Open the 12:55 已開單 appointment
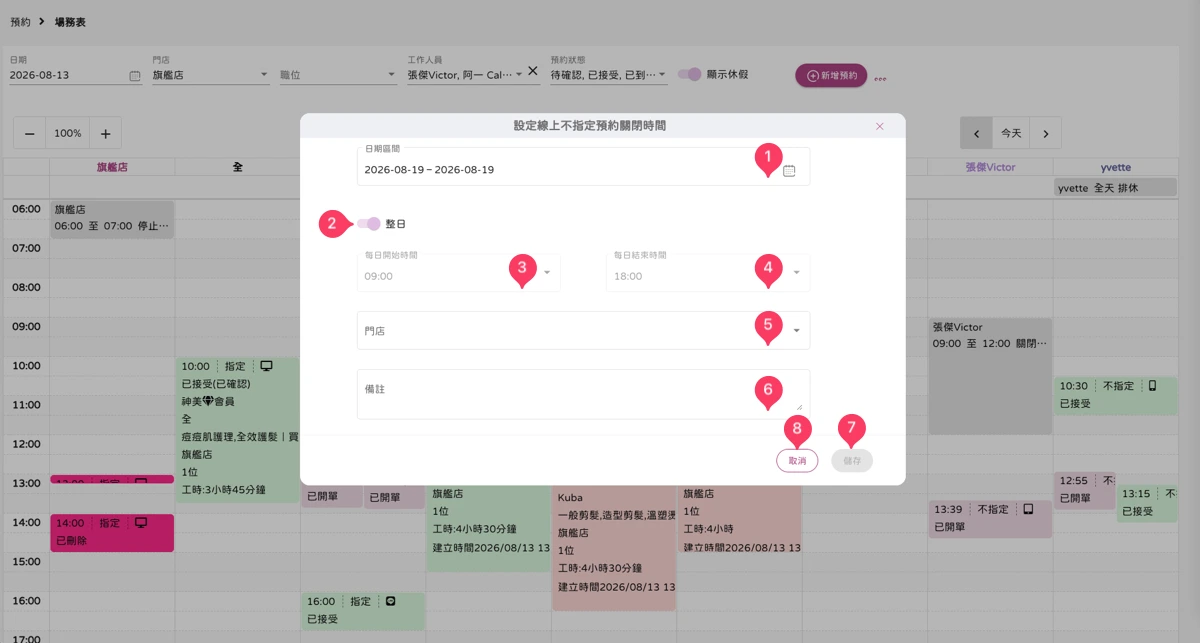1200x643 pixels. tap(1085, 490)
